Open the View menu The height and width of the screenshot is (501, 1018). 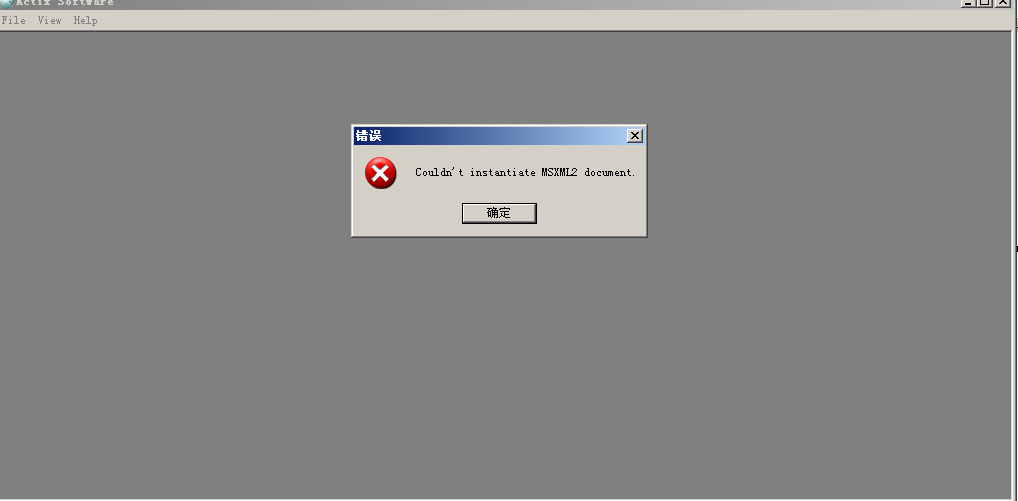point(49,20)
